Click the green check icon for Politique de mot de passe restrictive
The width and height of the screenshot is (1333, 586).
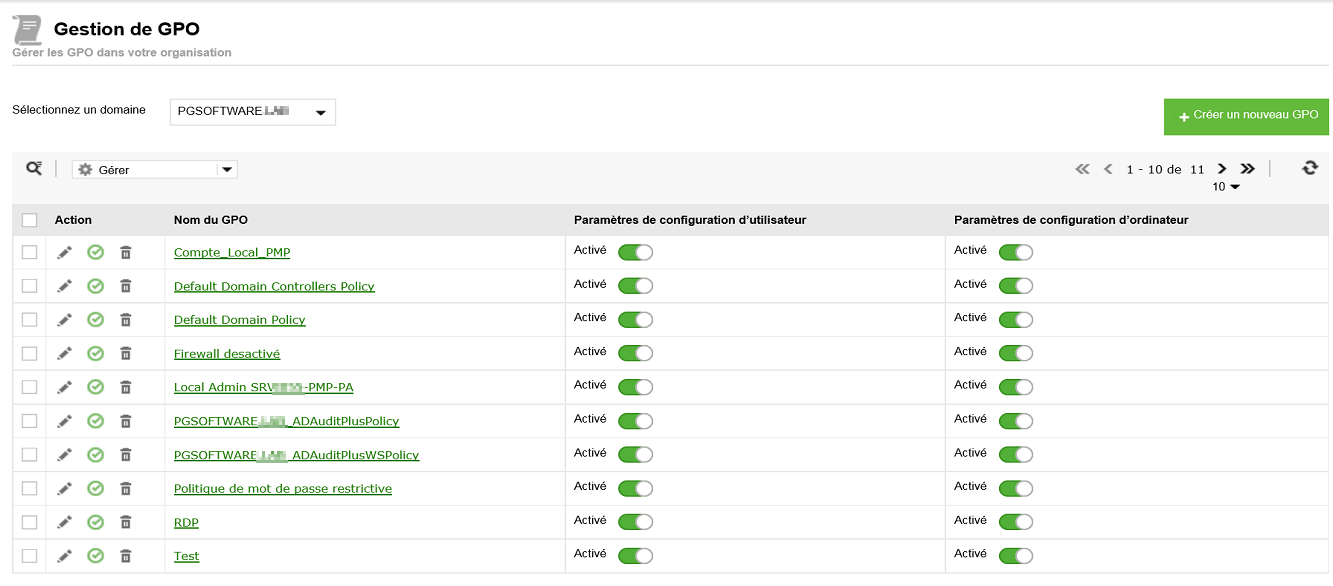click(x=96, y=488)
